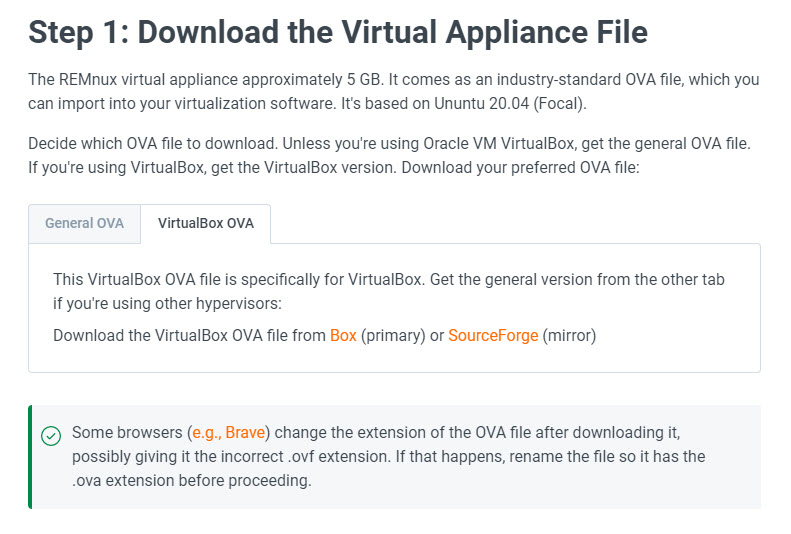
Task: Click the '.ova extension before proceeding' line
Action: (x=192, y=481)
